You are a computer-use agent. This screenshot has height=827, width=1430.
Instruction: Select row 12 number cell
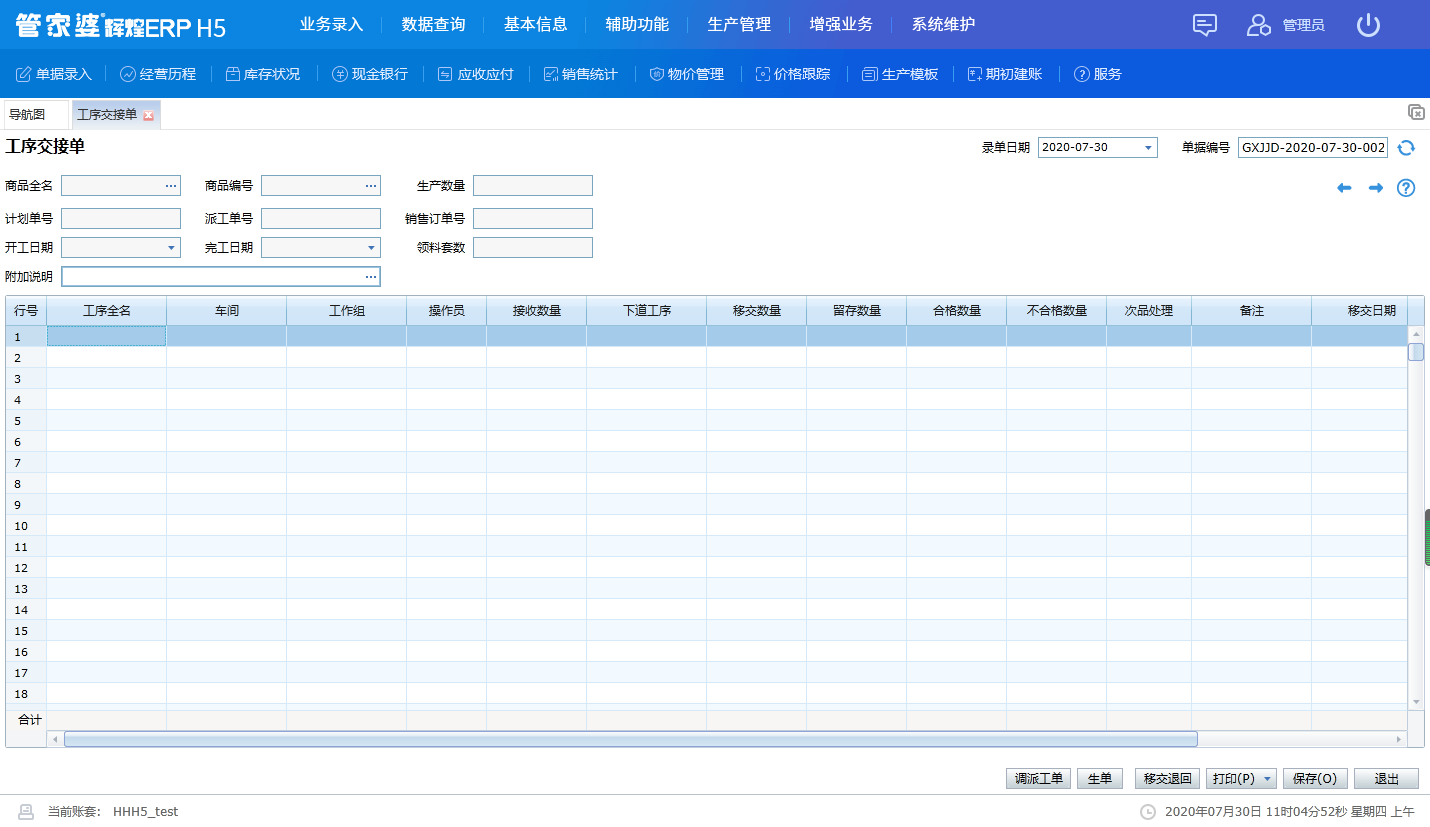click(26, 568)
